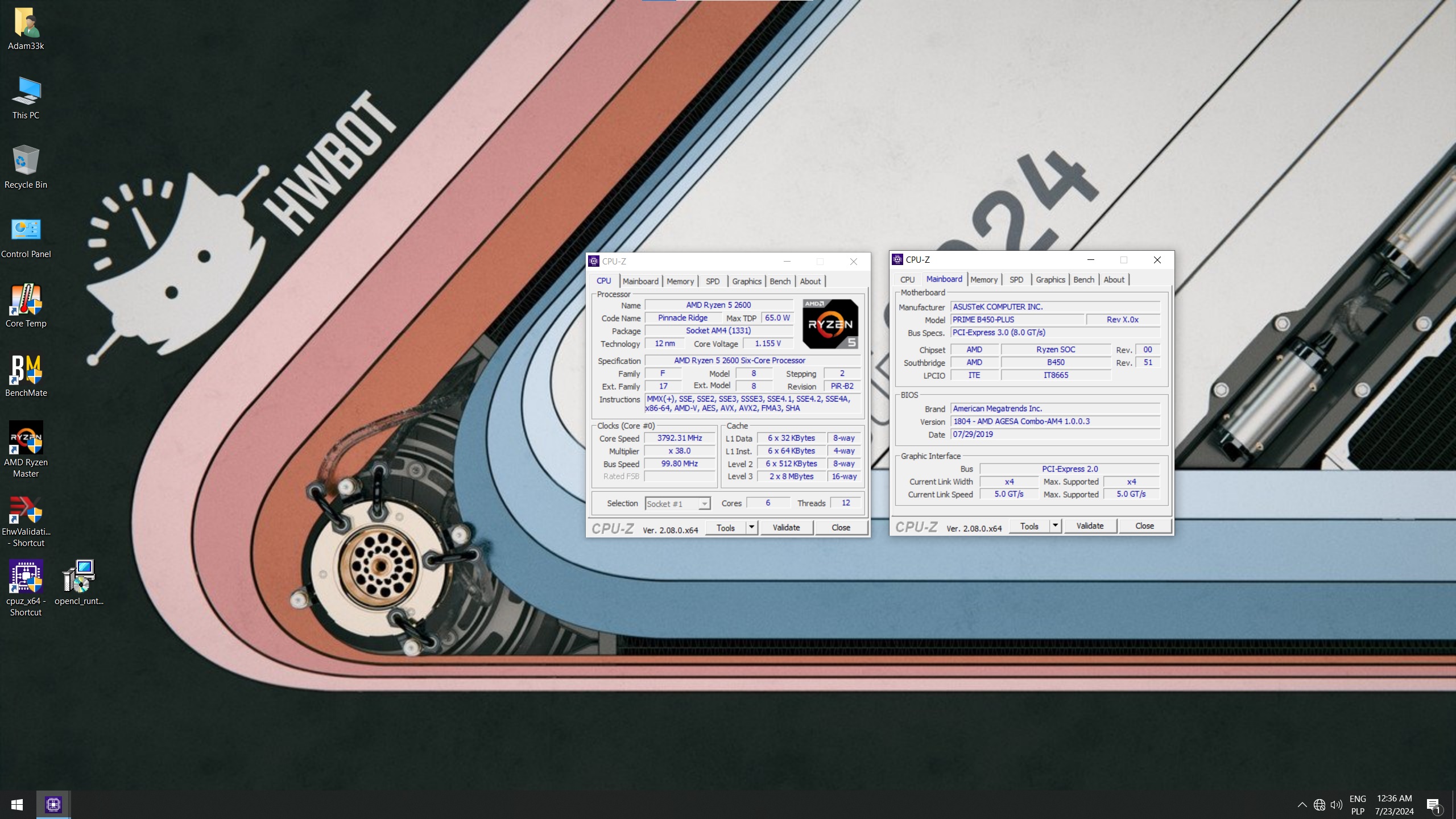Open Graphics tab in right CPU-Z window

[1050, 279]
